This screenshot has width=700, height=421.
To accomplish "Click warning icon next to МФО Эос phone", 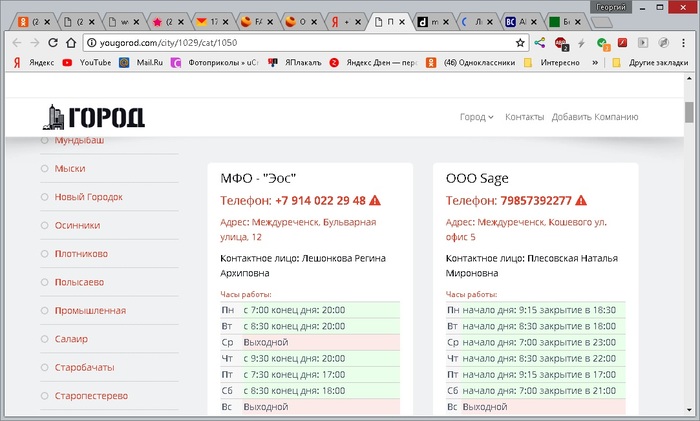I will coord(375,201).
